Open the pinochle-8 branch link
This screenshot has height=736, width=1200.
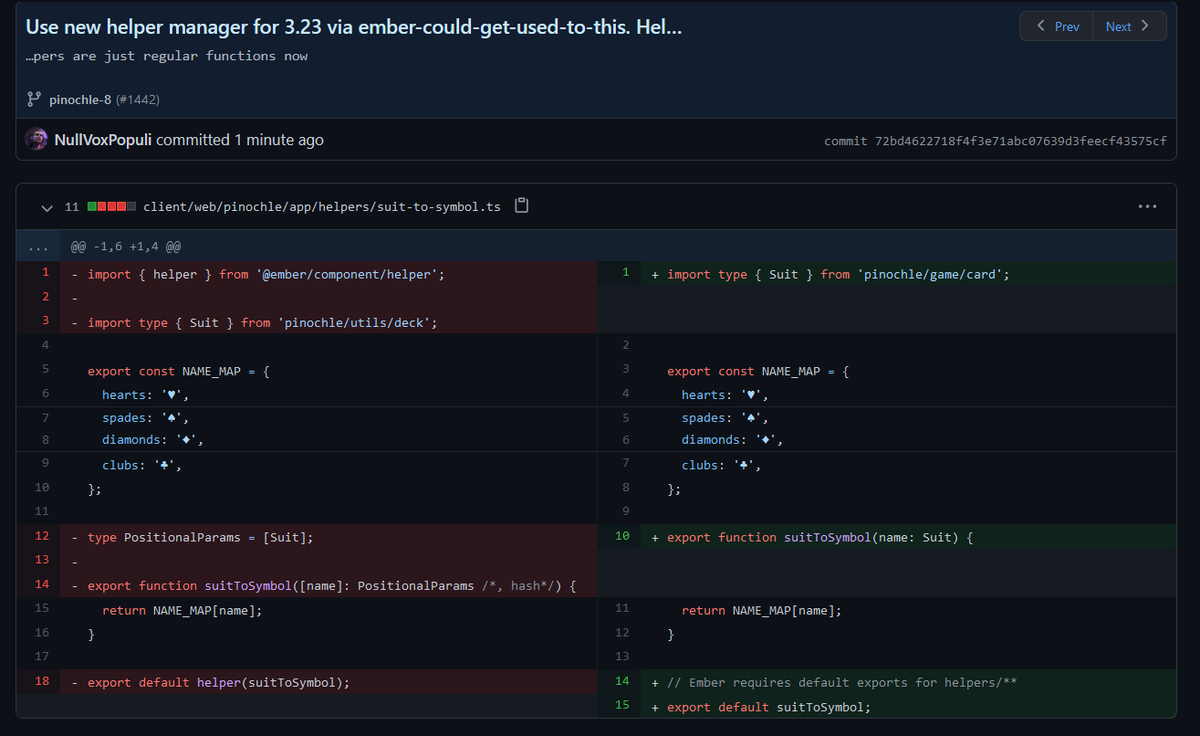click(80, 100)
